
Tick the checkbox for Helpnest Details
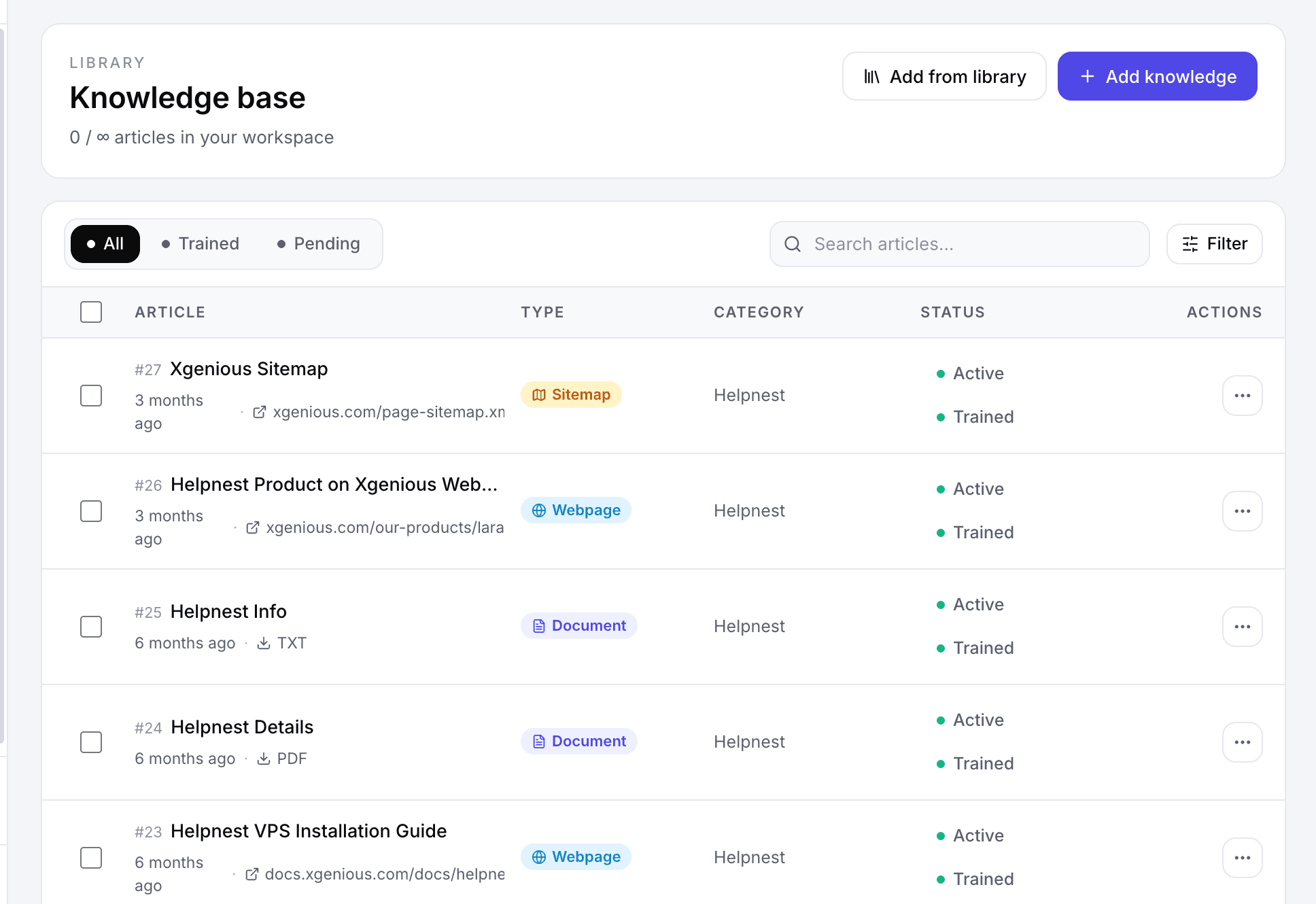[91, 742]
